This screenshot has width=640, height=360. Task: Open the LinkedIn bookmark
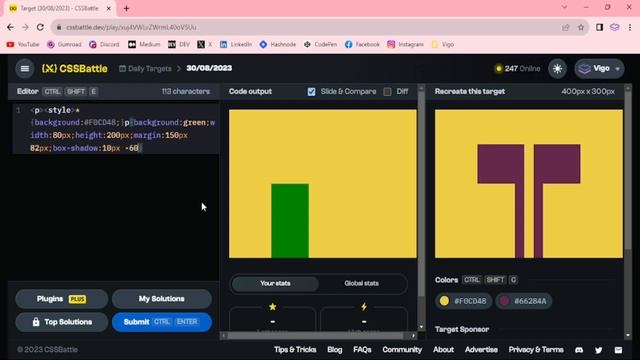tap(236, 44)
